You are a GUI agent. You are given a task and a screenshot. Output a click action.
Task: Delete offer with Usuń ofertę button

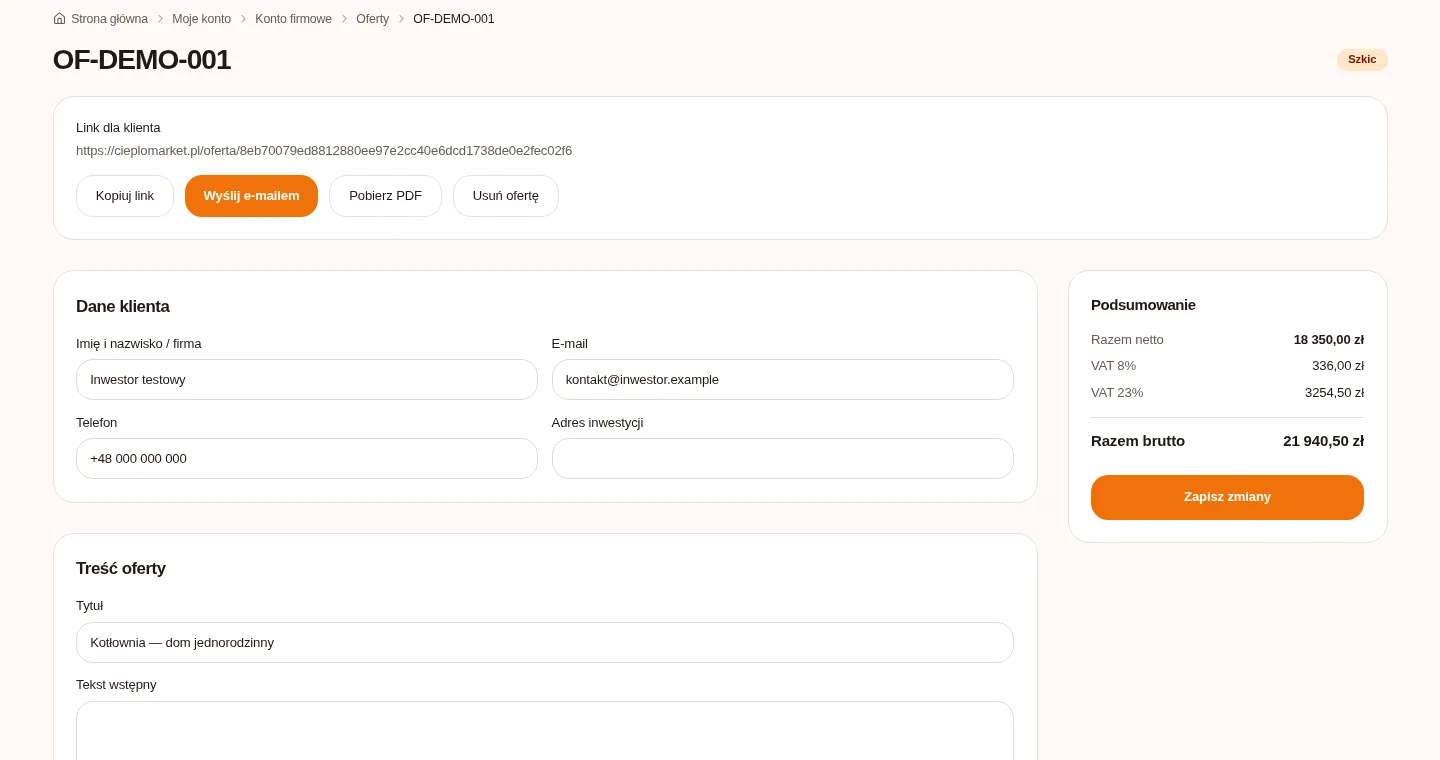[x=506, y=196]
